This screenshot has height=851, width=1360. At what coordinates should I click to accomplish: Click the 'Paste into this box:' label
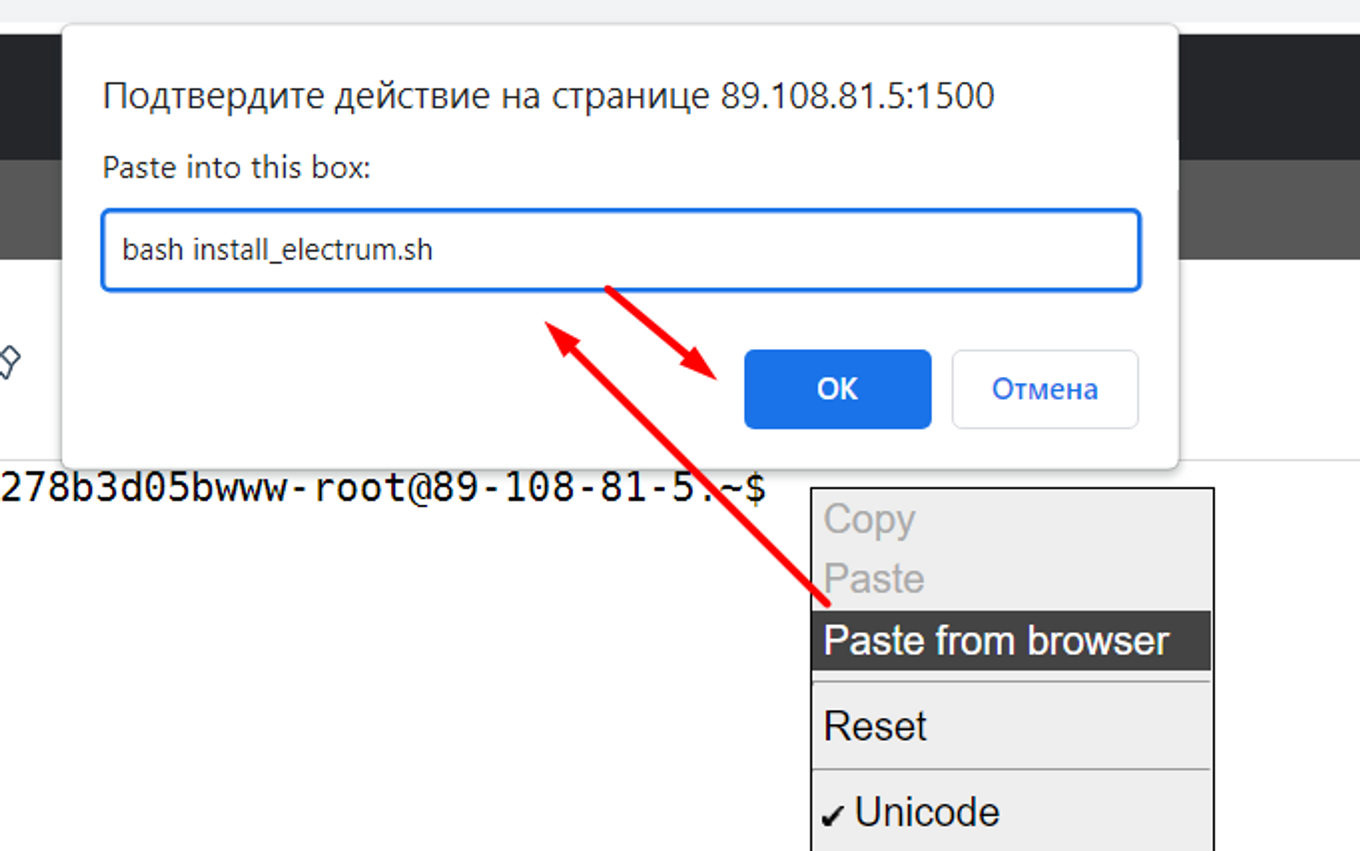point(236,168)
